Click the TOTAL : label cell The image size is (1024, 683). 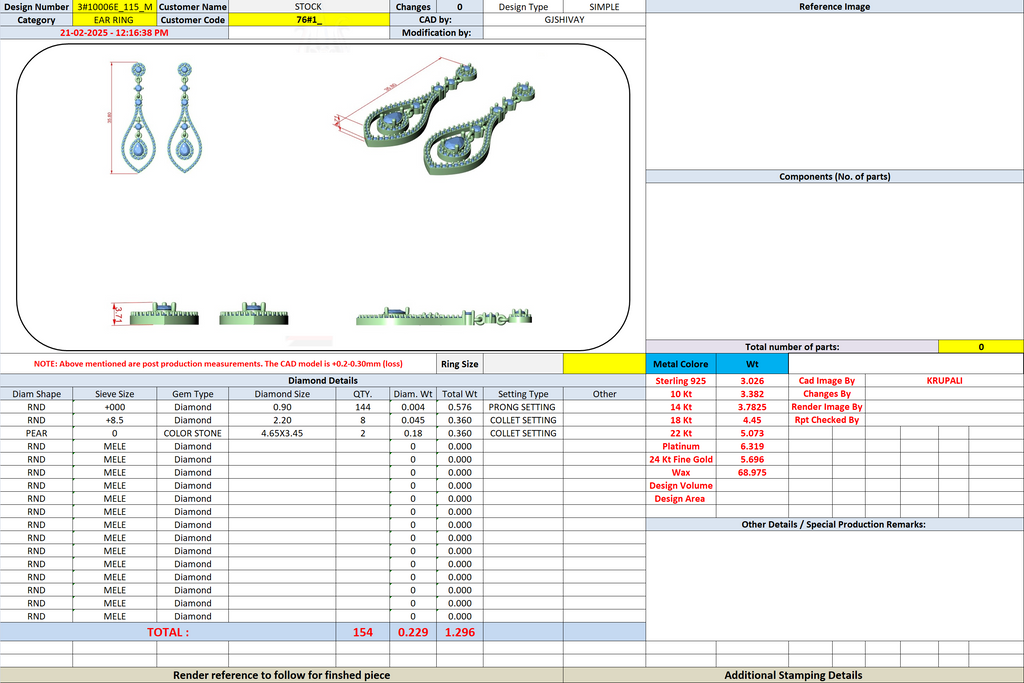[x=168, y=632]
